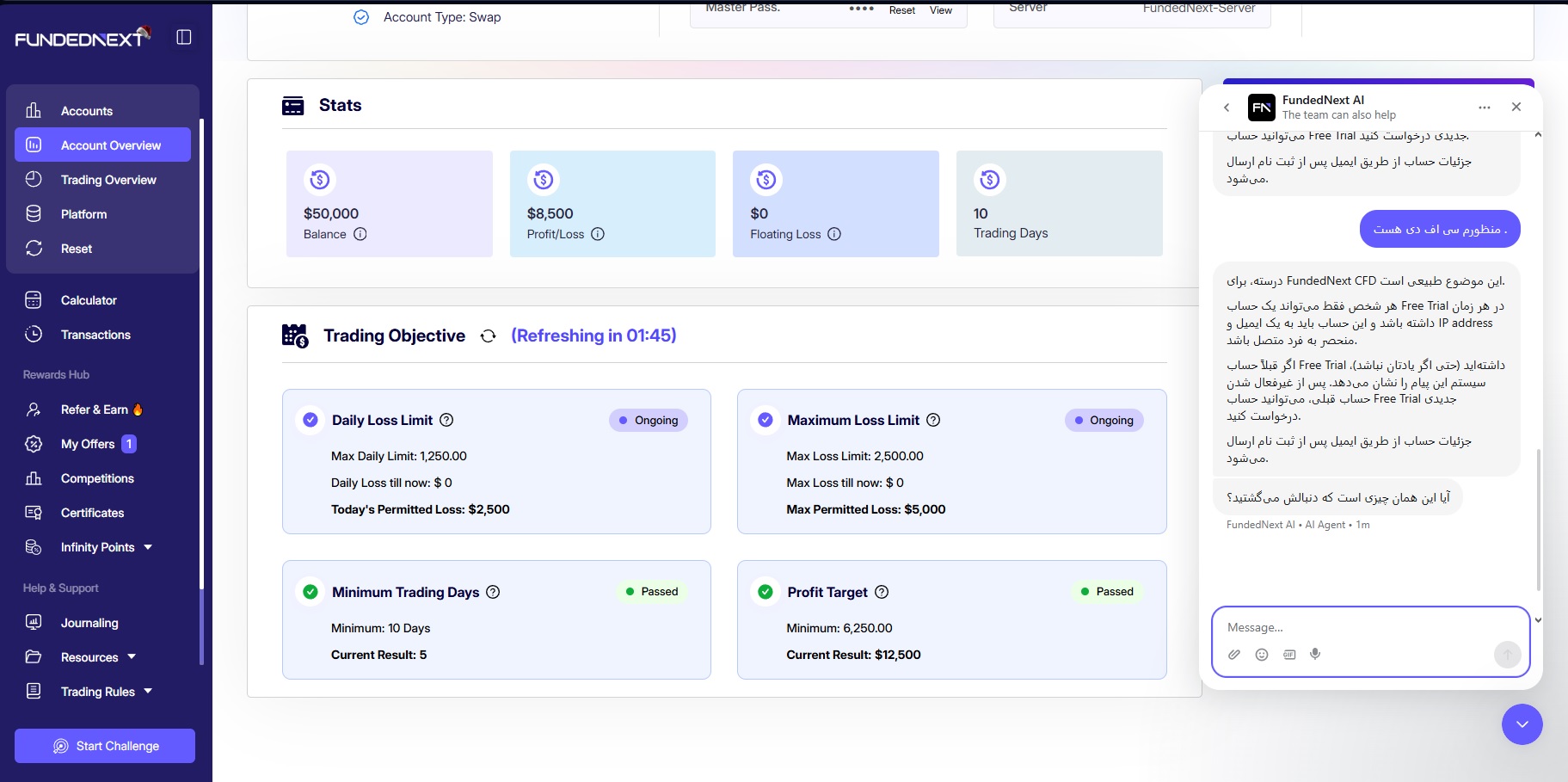This screenshot has width=1568, height=782.
Task: Go to Competitions page
Action: point(97,478)
